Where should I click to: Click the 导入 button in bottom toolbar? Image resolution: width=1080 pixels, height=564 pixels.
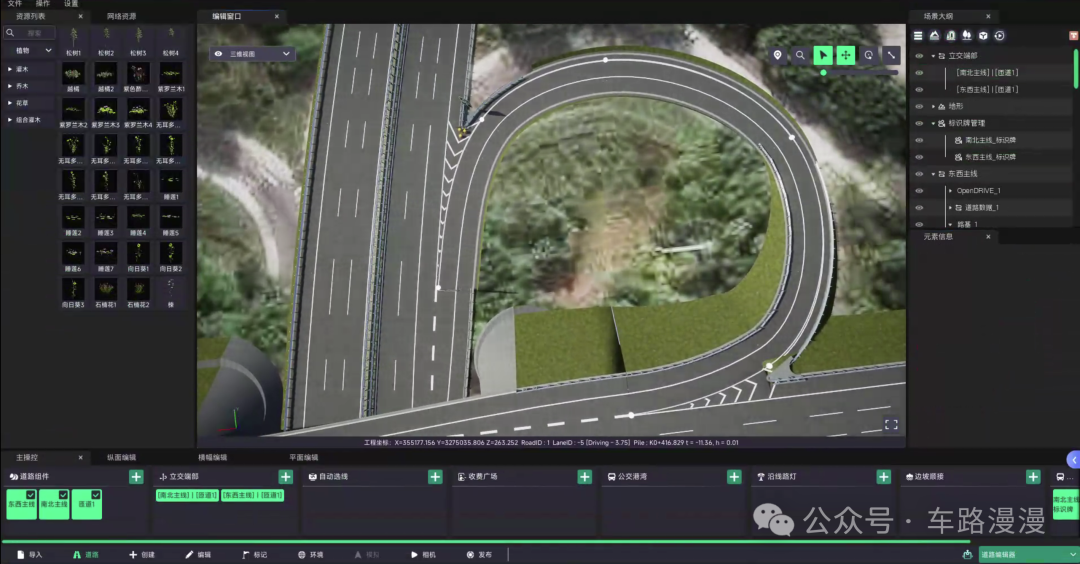pos(30,554)
